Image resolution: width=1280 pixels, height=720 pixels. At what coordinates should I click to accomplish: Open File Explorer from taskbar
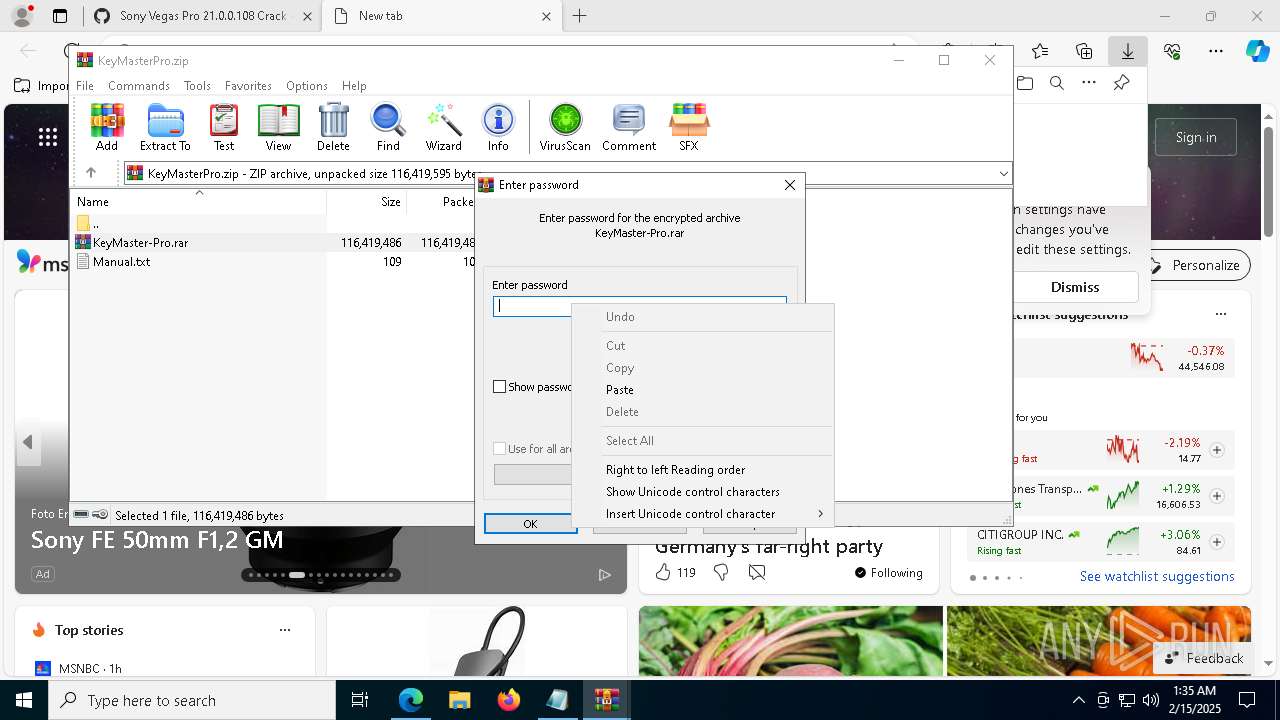(459, 700)
